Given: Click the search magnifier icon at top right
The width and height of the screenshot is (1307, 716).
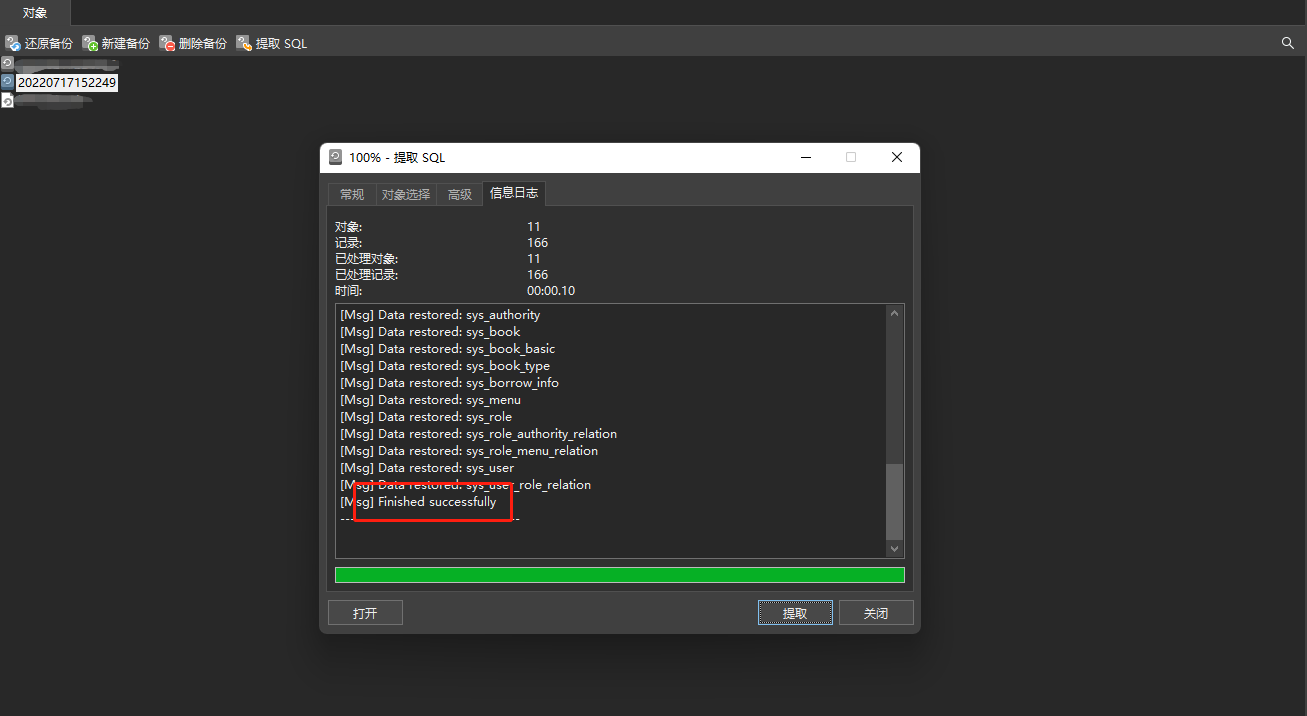Looking at the screenshot, I should click(1288, 43).
